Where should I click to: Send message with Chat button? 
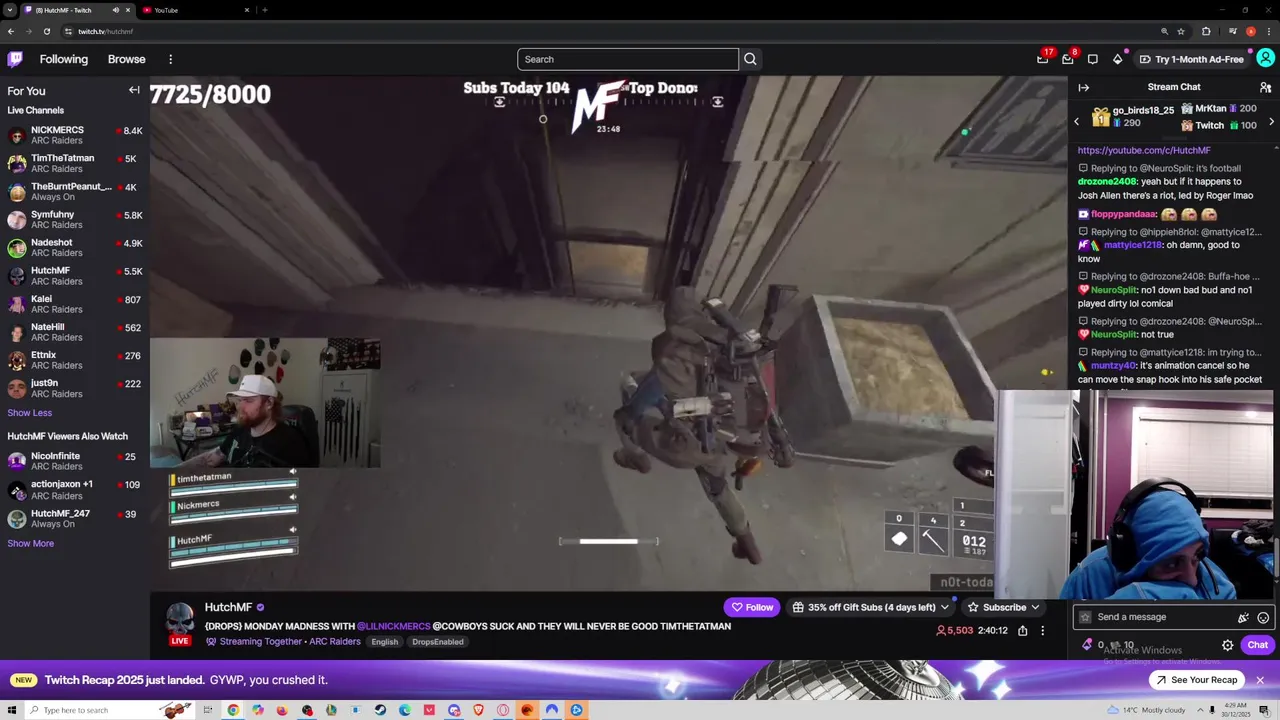(1257, 645)
